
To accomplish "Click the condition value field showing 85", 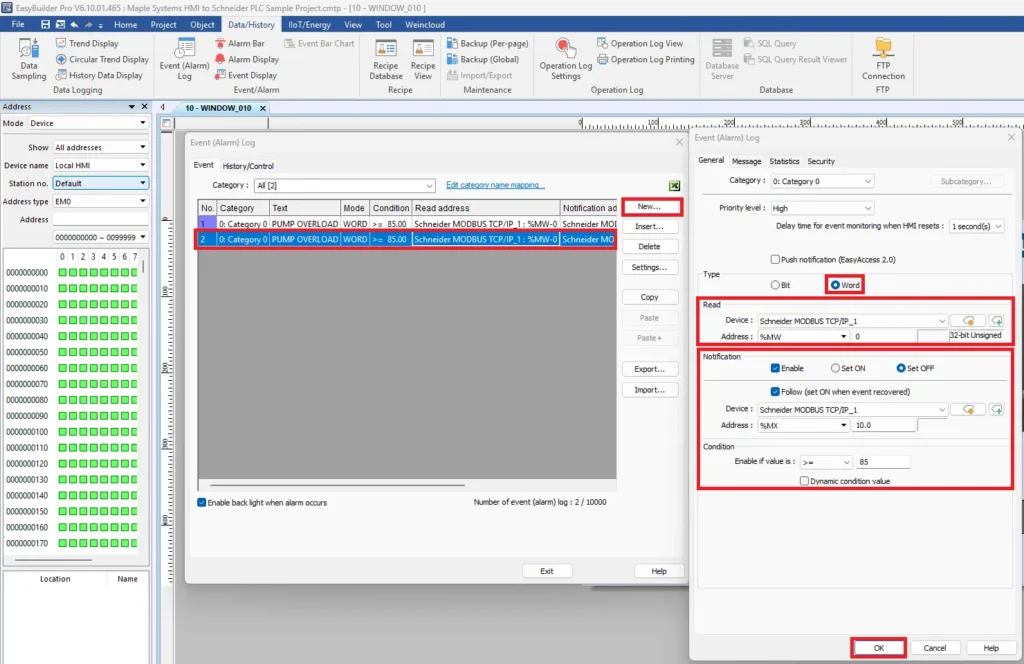I will [883, 462].
